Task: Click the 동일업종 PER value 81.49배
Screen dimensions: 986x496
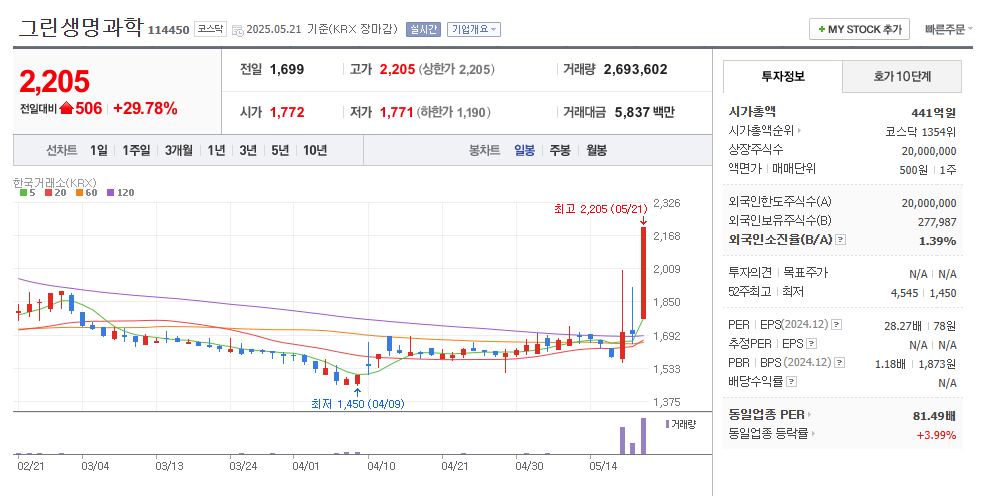Action: [934, 416]
